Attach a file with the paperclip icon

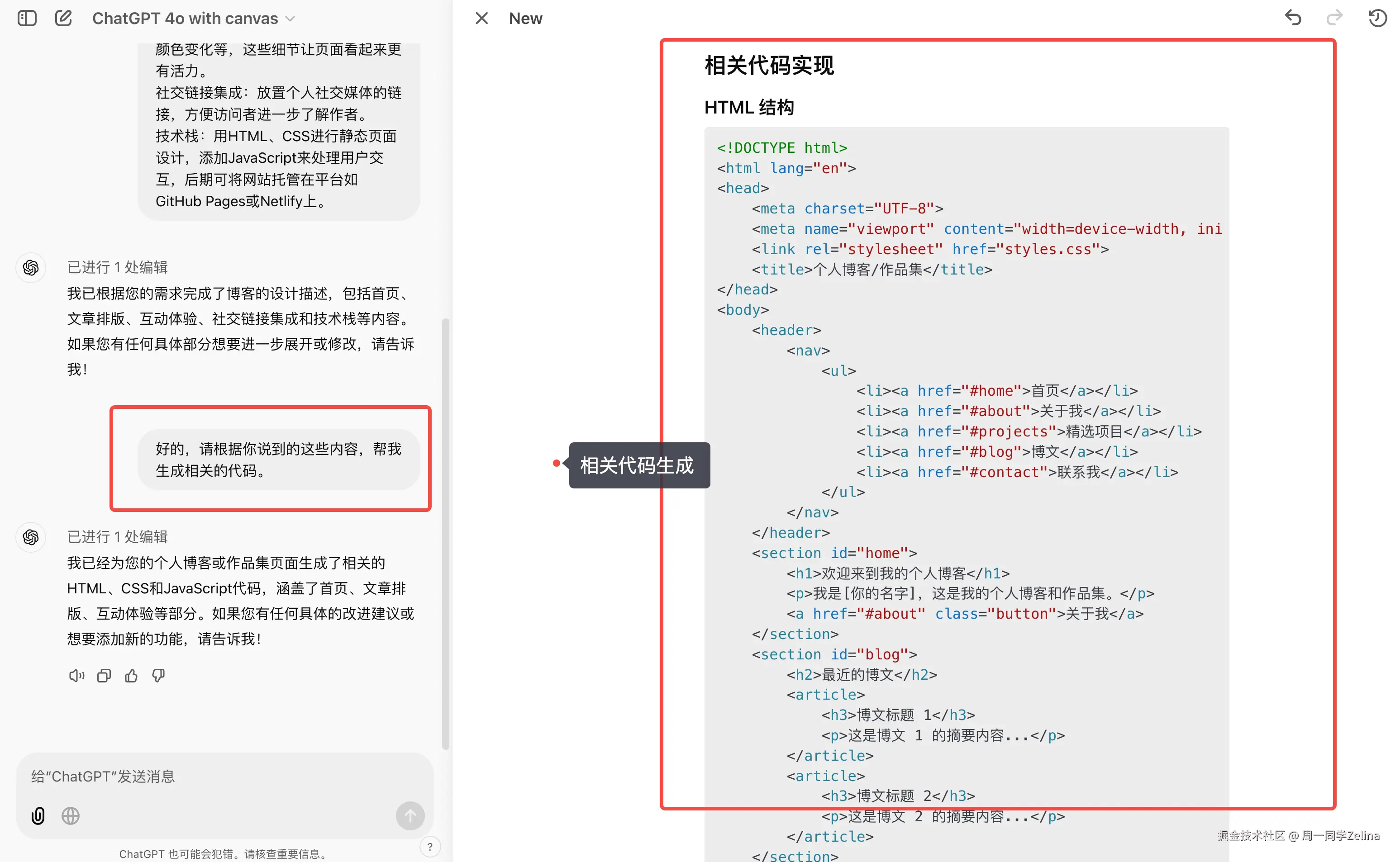(38, 815)
